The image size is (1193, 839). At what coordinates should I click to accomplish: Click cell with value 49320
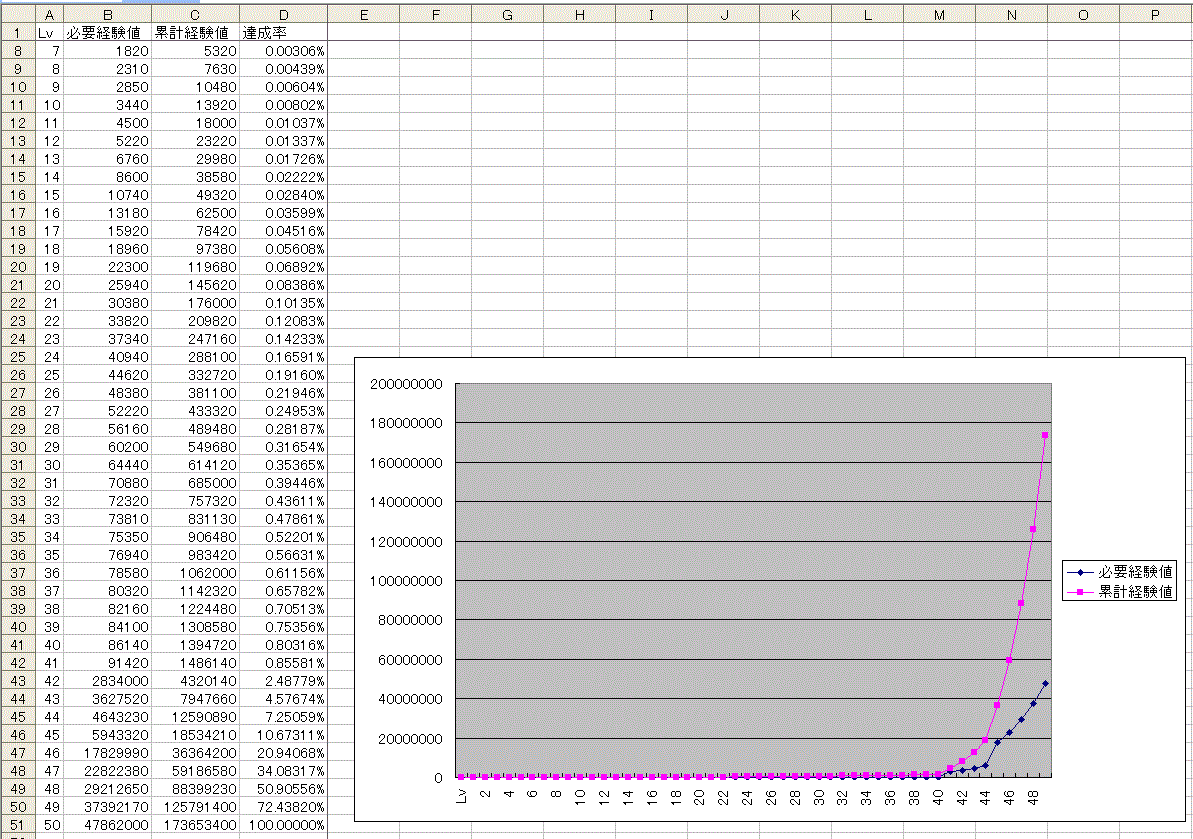pyautogui.click(x=196, y=195)
